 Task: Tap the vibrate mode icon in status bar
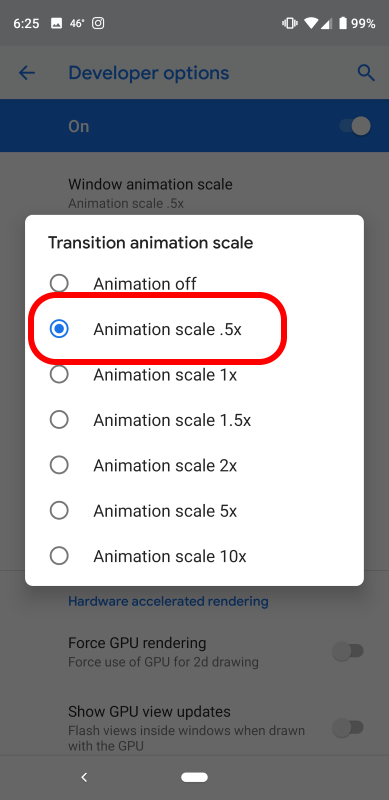click(x=289, y=23)
